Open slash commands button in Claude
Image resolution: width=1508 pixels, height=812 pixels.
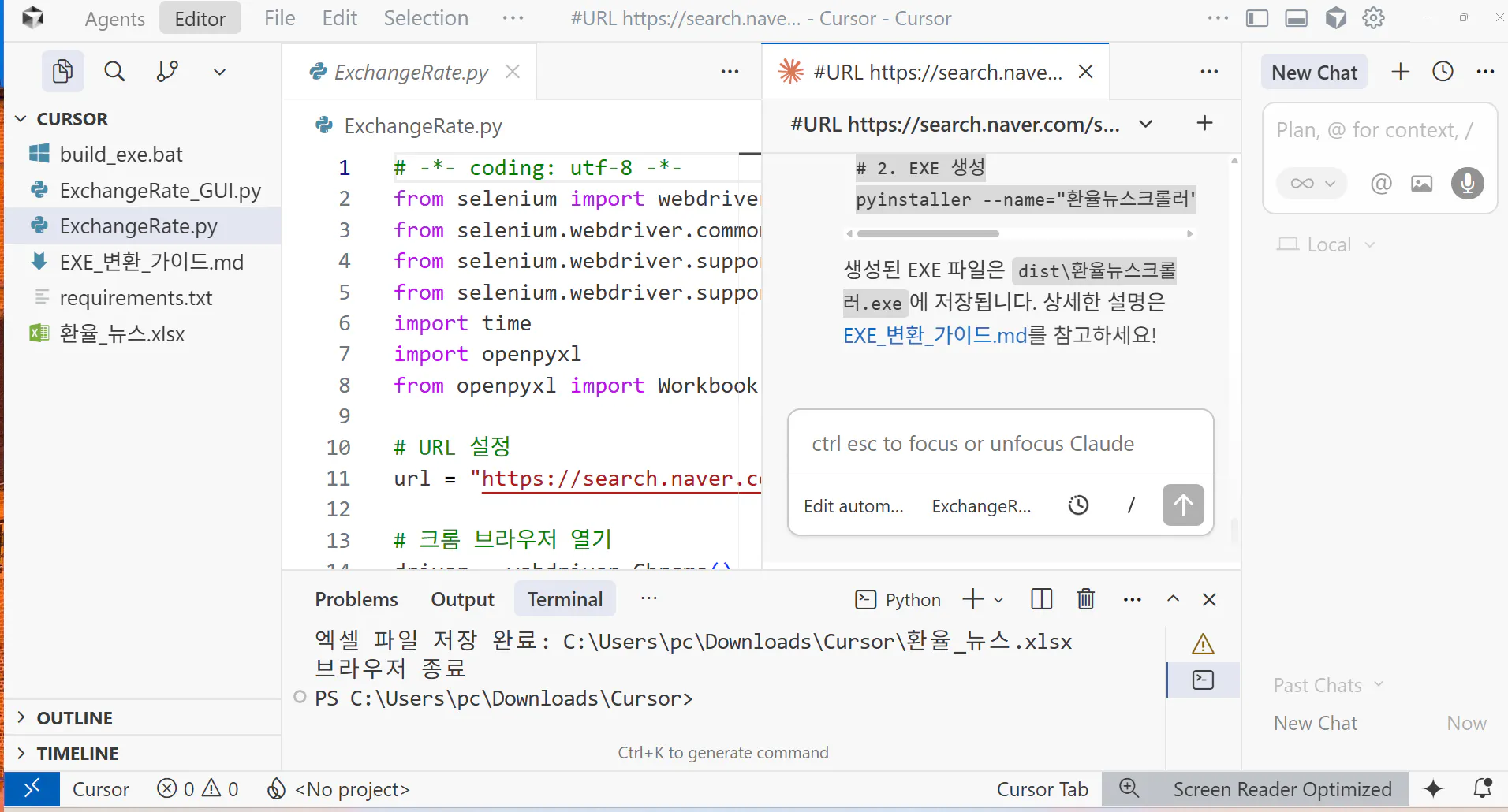click(x=1131, y=505)
